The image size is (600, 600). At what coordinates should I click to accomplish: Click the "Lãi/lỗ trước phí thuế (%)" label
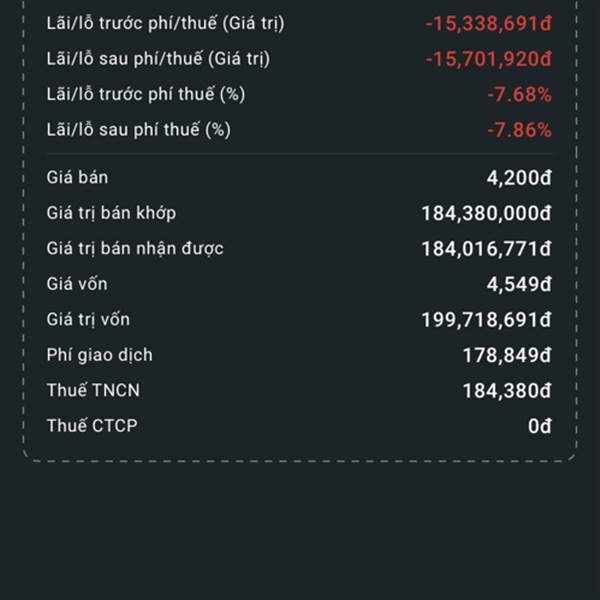pyautogui.click(x=146, y=95)
